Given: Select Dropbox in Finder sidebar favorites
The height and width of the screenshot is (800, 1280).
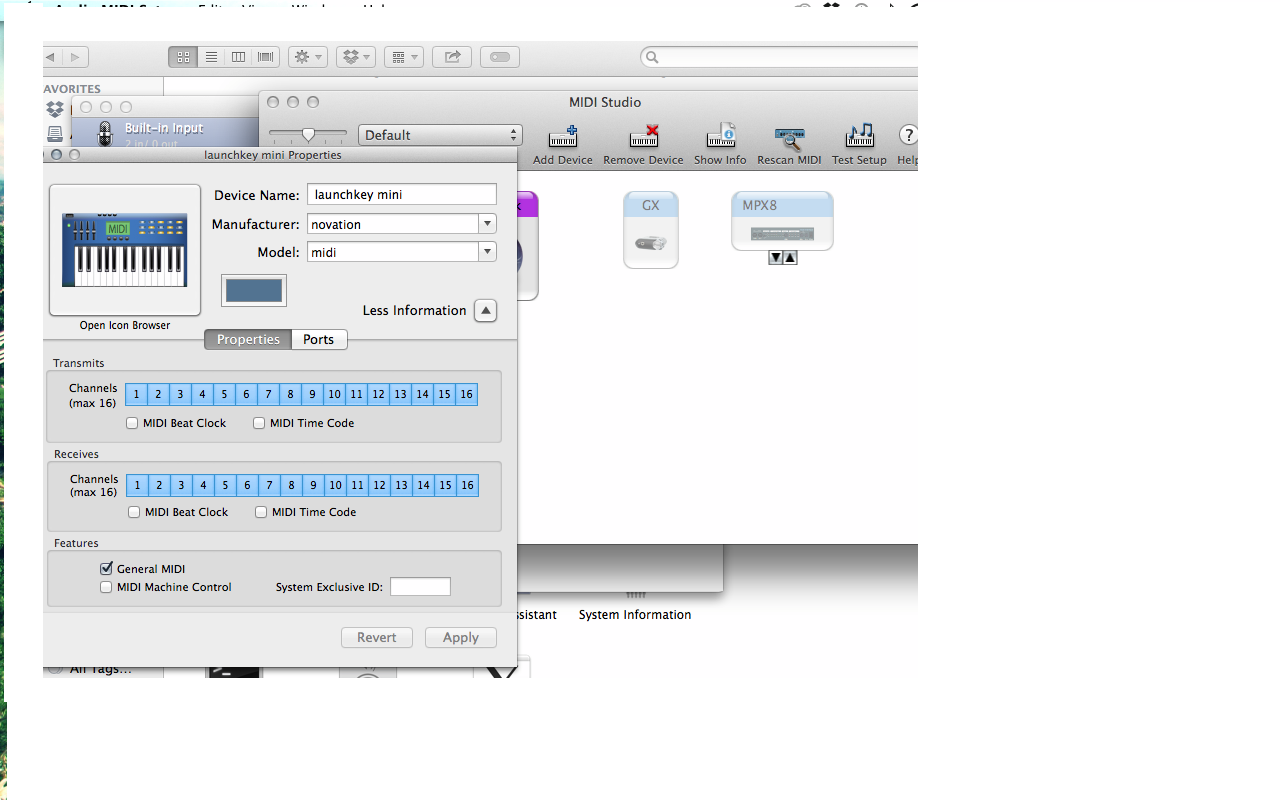Looking at the screenshot, I should click(x=55, y=109).
